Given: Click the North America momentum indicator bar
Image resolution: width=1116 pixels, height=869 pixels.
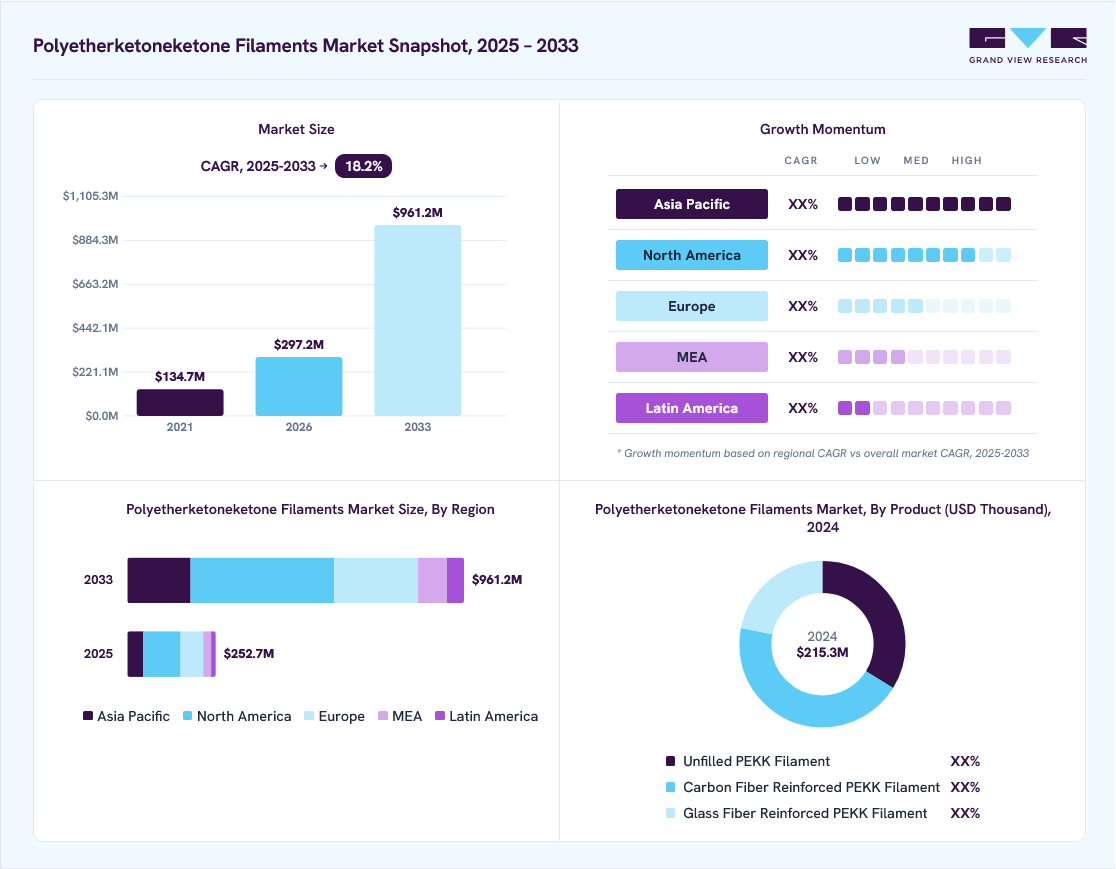Looking at the screenshot, I should click(x=925, y=256).
